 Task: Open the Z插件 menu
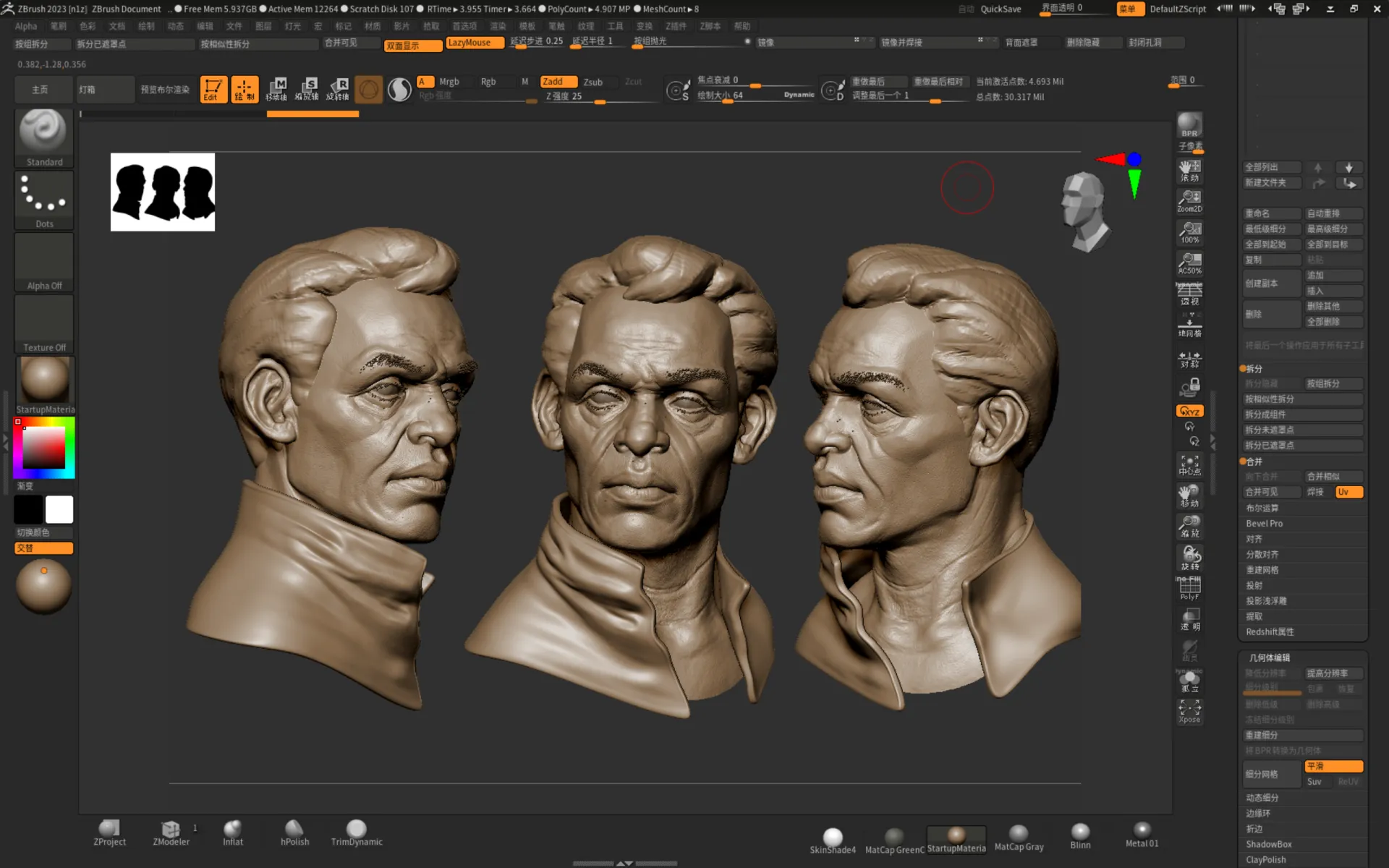coord(676,26)
